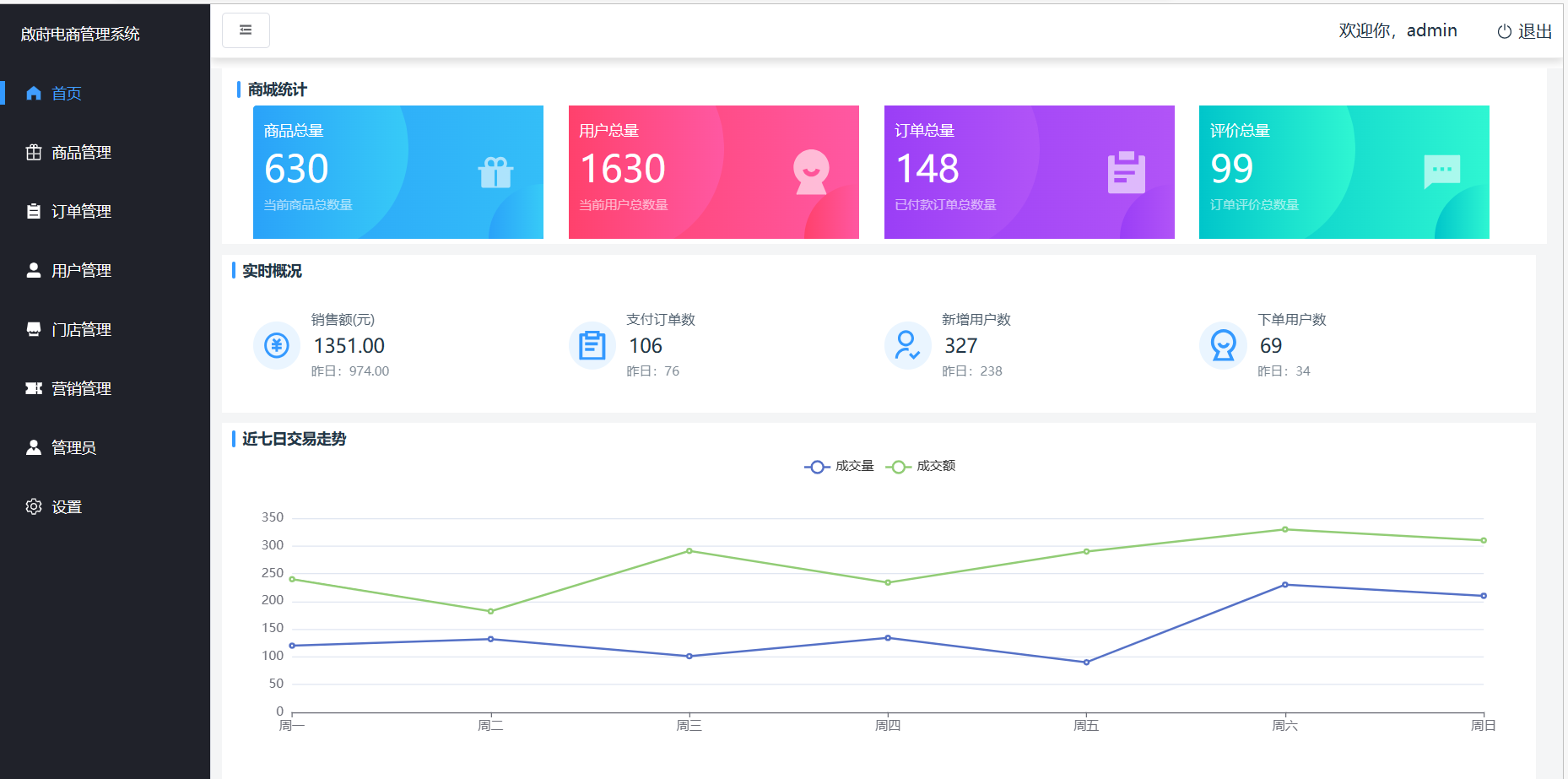Click the 成交量 data point at 周五
This screenshot has height=779, width=1568.
tap(1086, 663)
